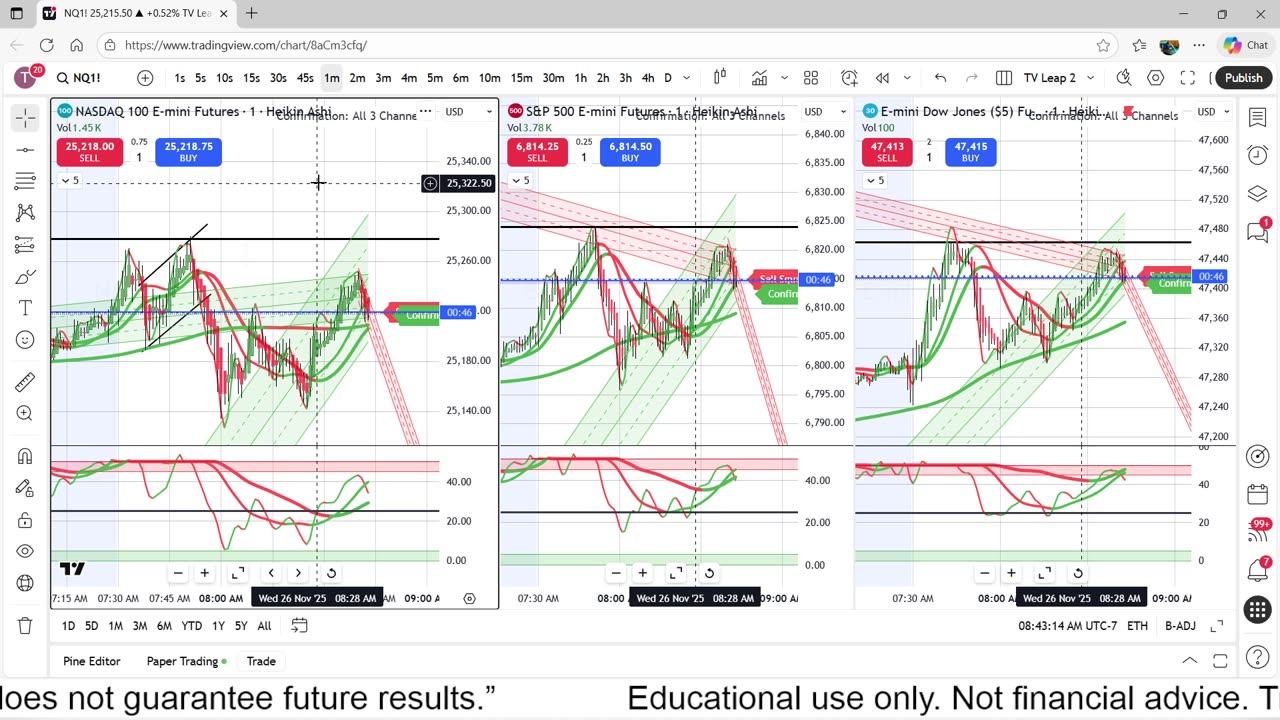Activate the zoom in tool

click(25, 413)
